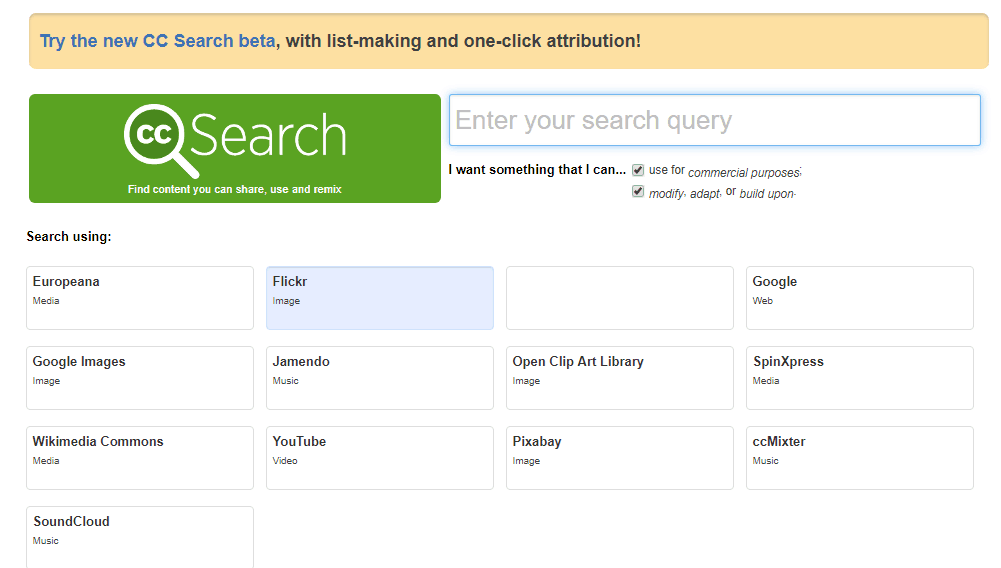
Task: Click the 'build upon' italic label
Action: pyautogui.click(x=767, y=193)
